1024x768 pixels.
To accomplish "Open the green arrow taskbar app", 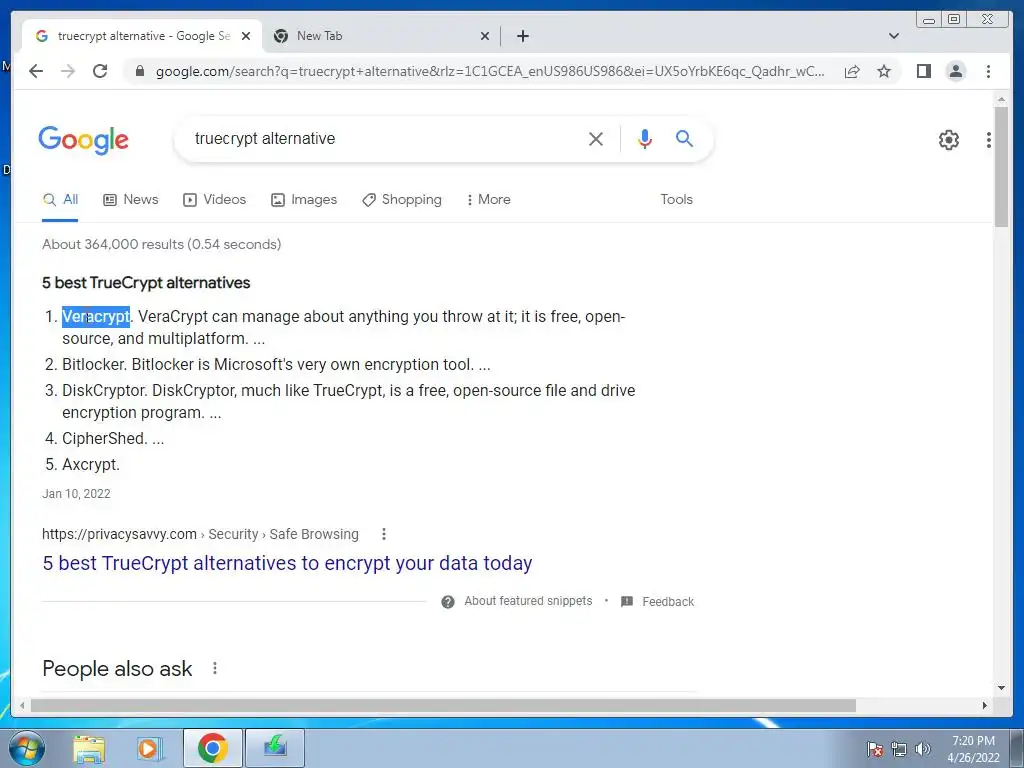I will point(275,748).
